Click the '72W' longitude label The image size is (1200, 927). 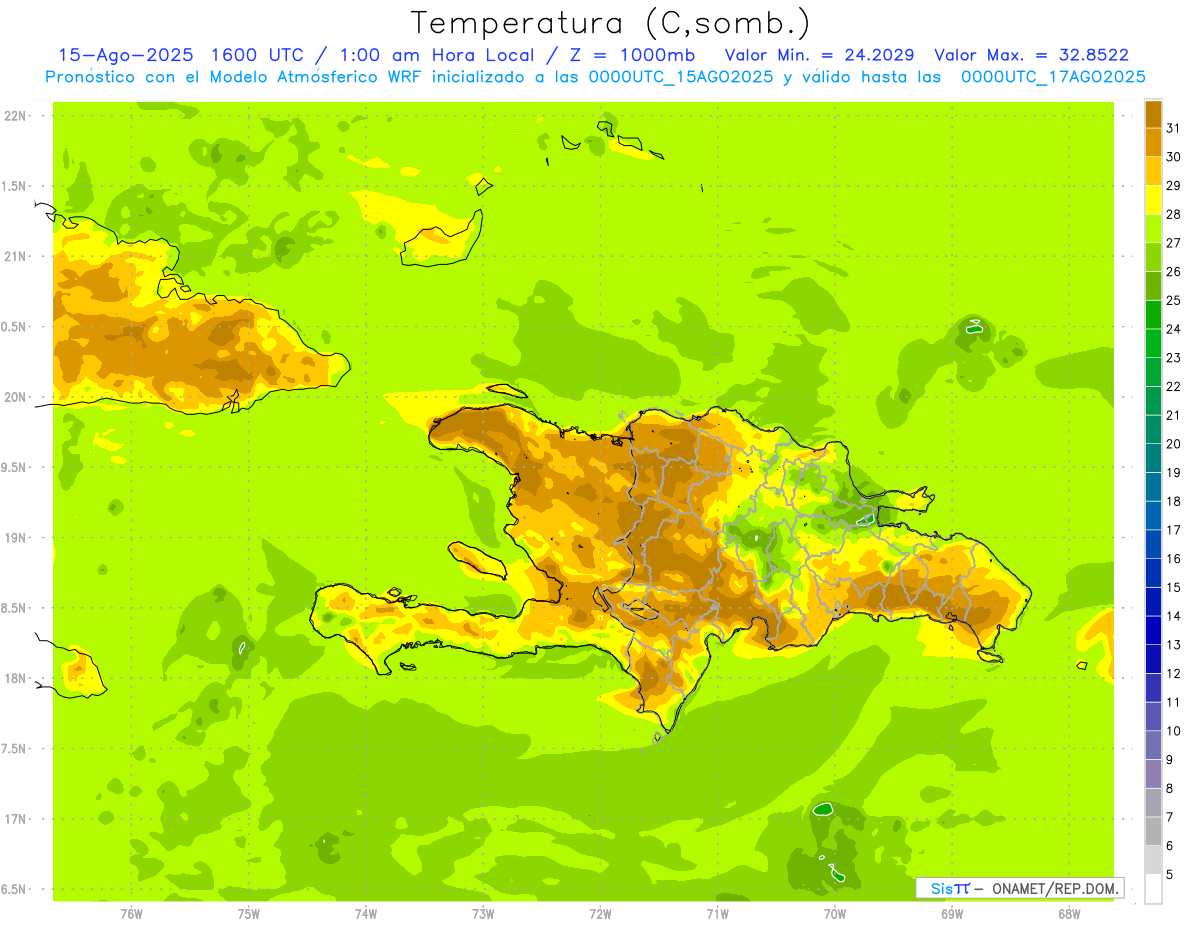tap(600, 914)
